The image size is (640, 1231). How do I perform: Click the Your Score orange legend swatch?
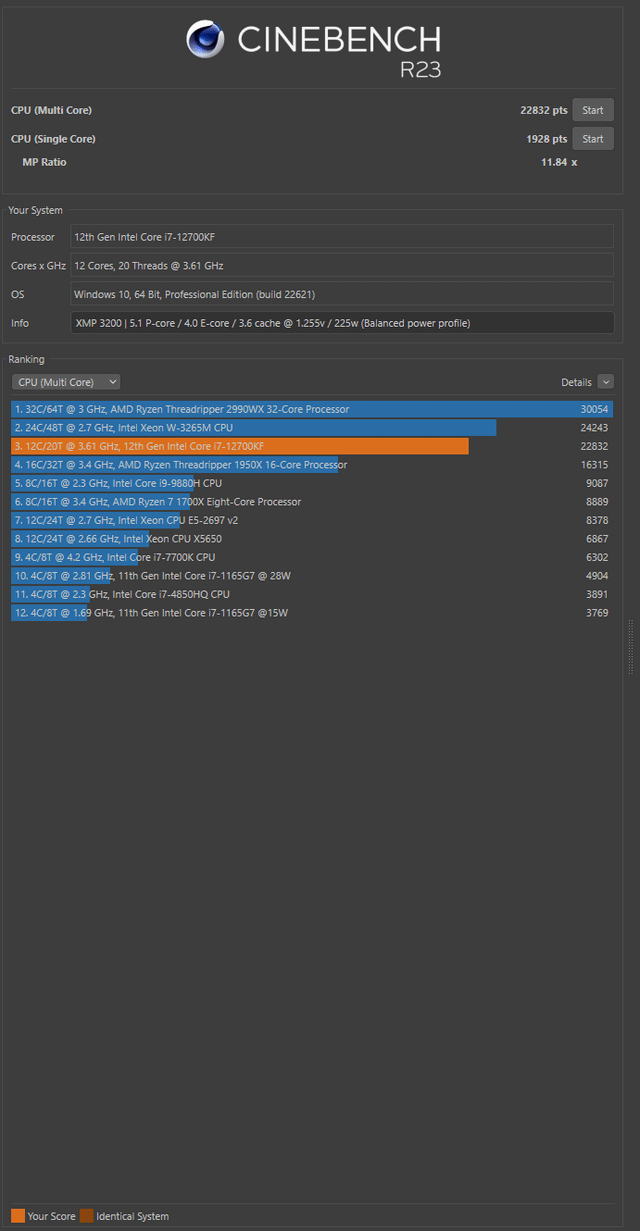17,1216
